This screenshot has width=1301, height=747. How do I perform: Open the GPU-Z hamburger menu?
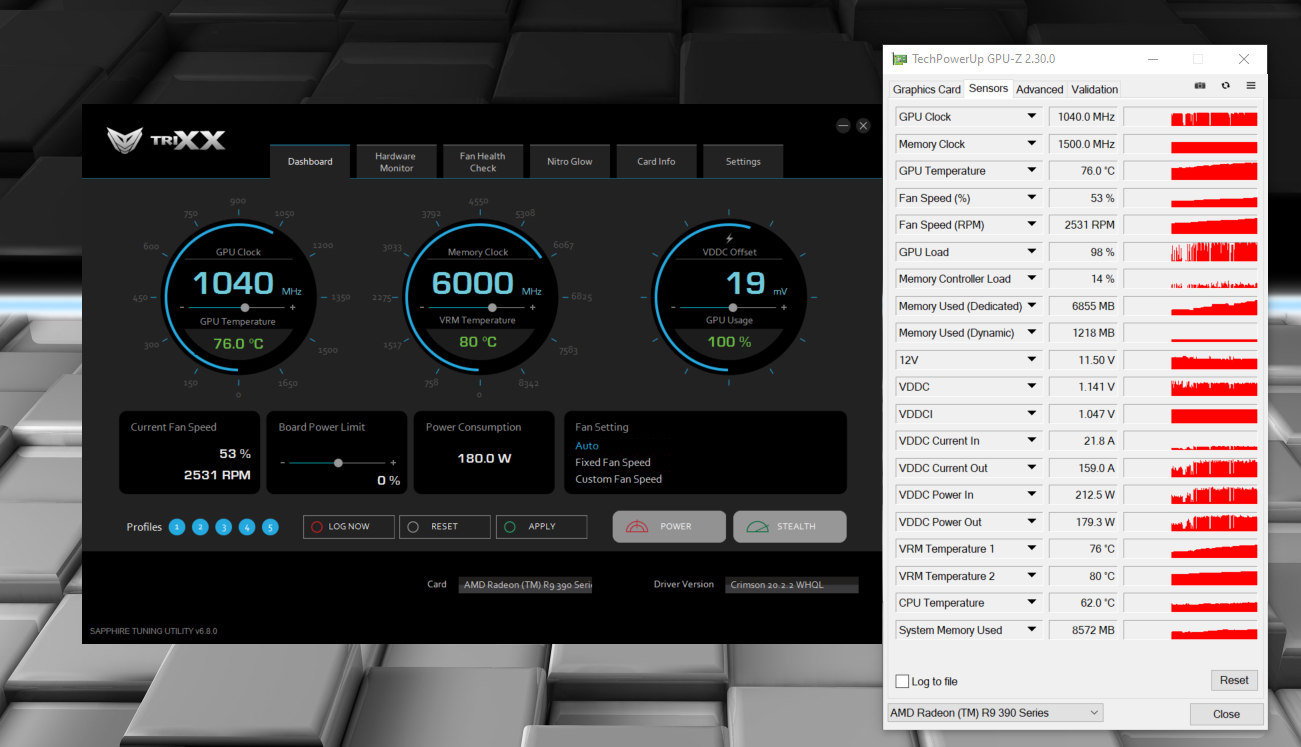click(1250, 86)
